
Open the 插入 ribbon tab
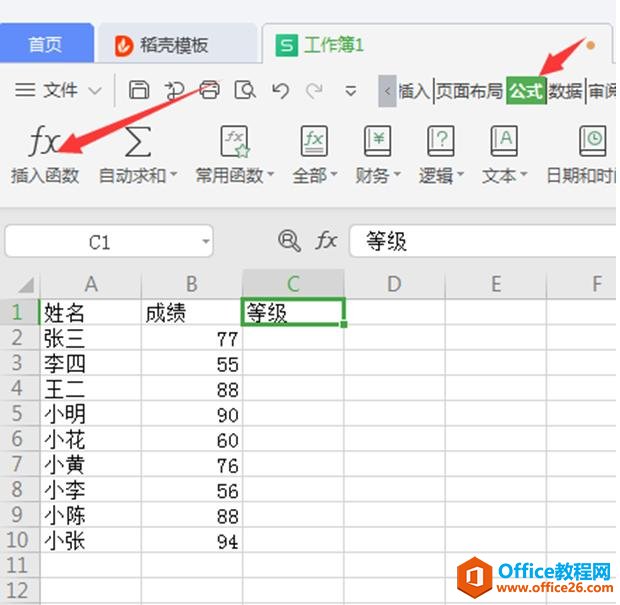click(414, 91)
